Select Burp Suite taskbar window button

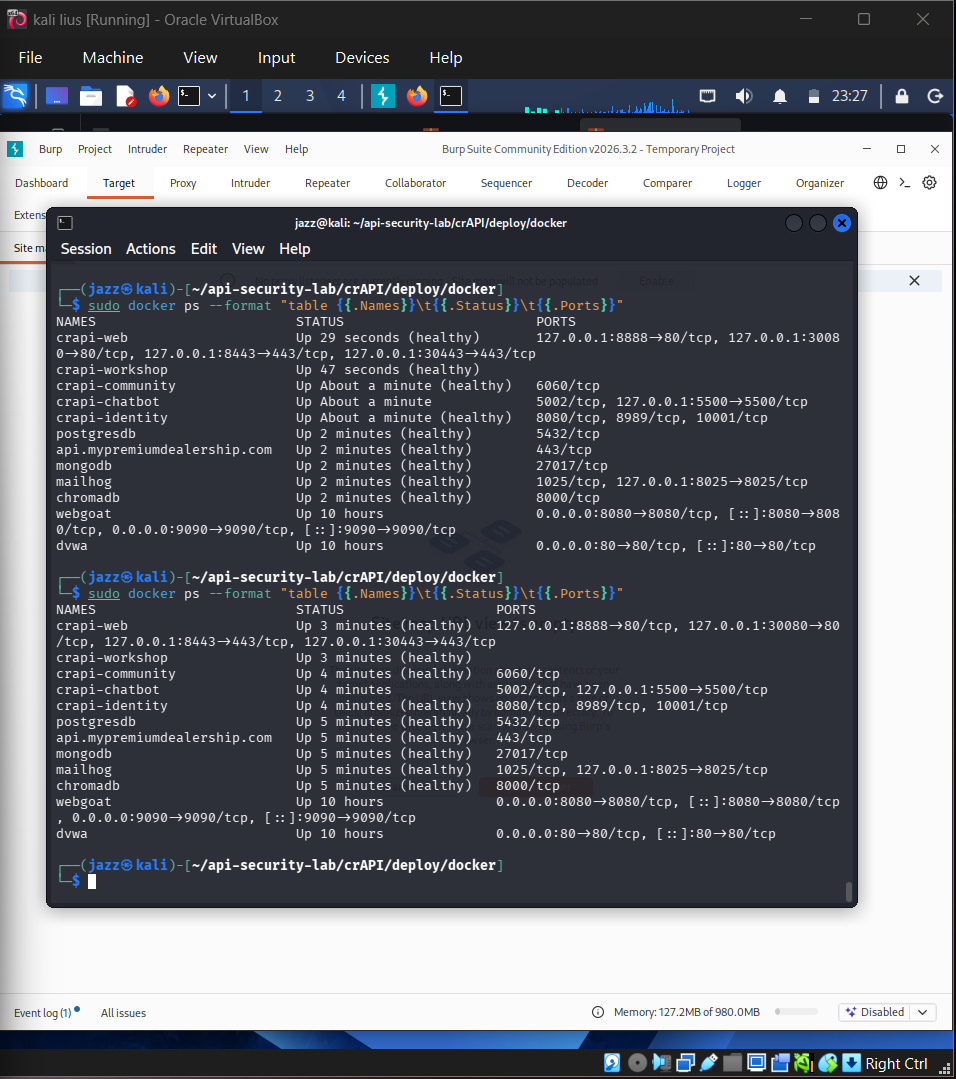[x=383, y=96]
